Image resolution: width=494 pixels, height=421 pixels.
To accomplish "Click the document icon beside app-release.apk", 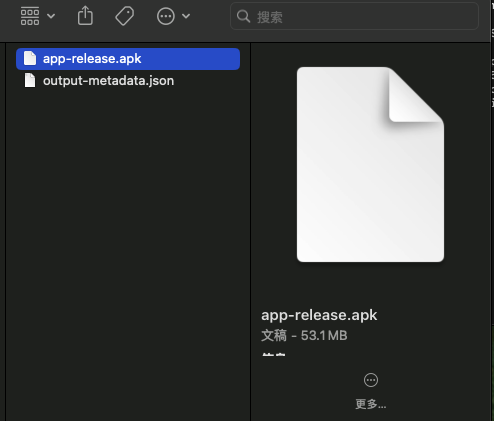I will point(30,59).
